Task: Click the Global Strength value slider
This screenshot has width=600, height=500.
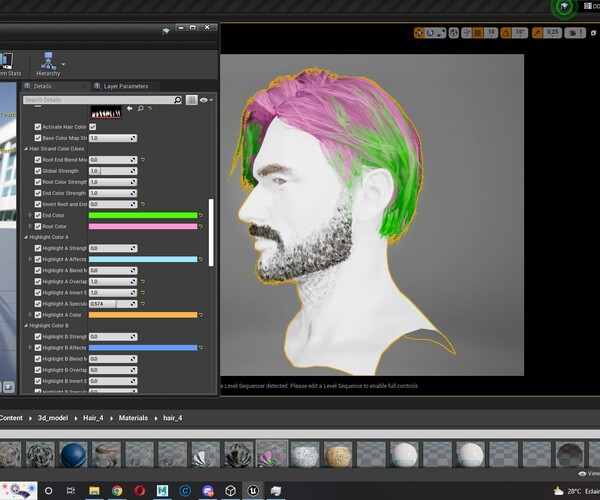Action: 113,171
